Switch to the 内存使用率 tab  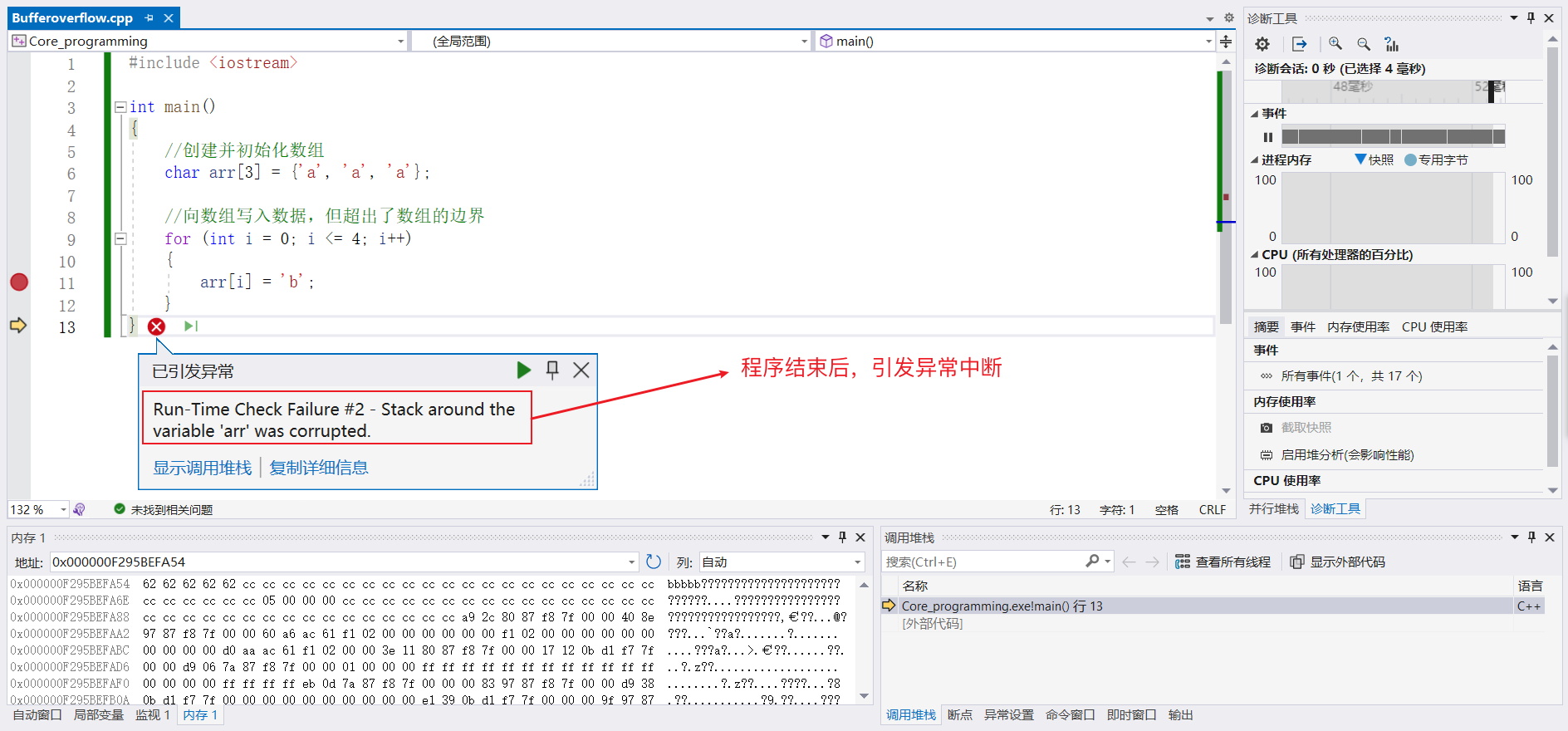1358,326
